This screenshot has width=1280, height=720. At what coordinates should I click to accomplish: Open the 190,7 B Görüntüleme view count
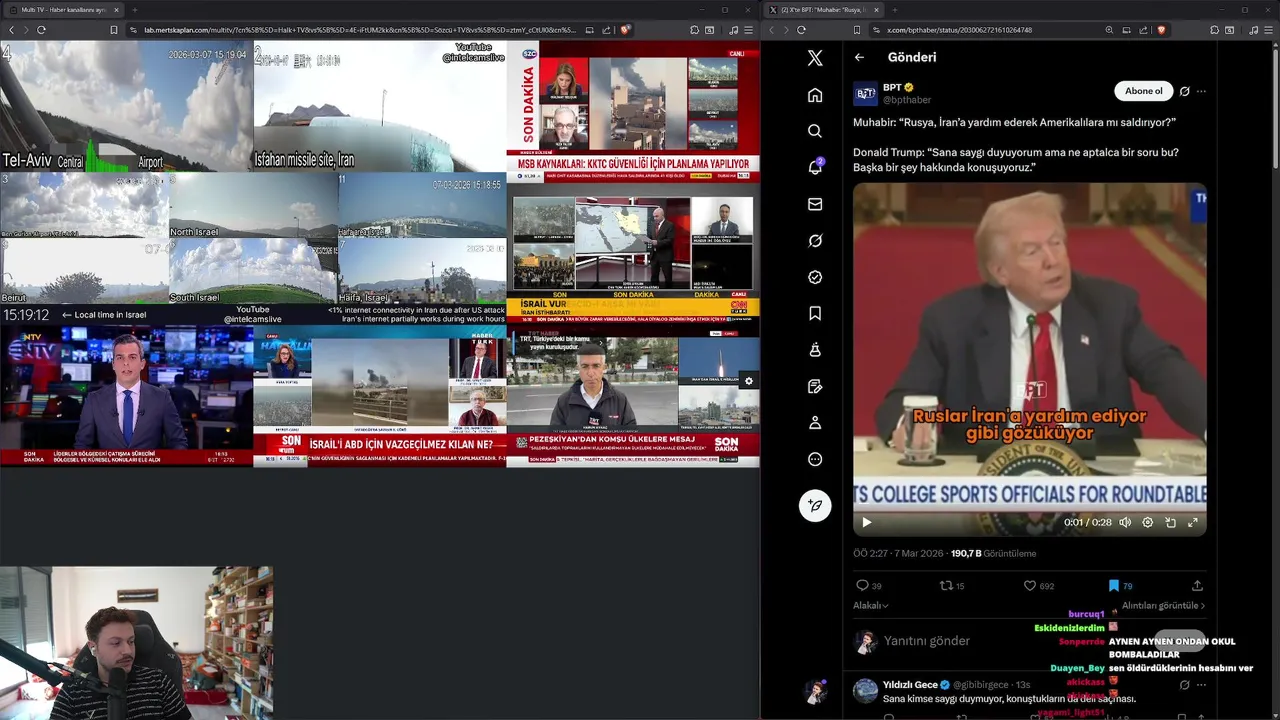(993, 553)
